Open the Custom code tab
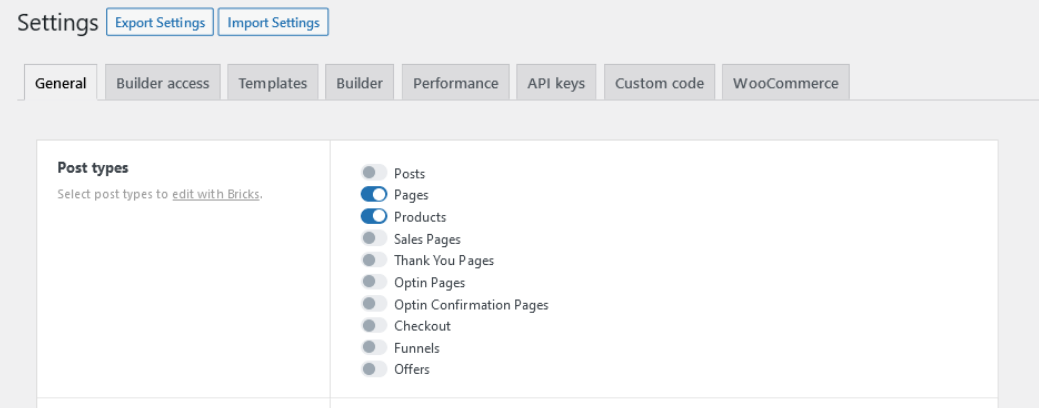The image size is (1039, 408). point(659,83)
